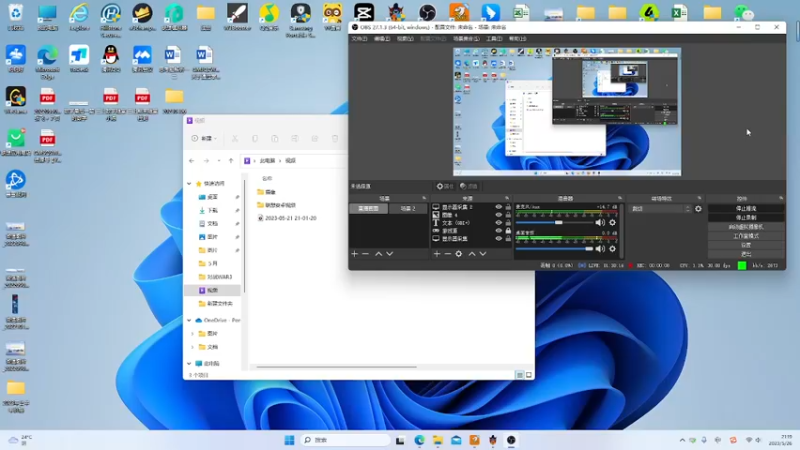Switch Explorer to large icons view

click(x=529, y=375)
